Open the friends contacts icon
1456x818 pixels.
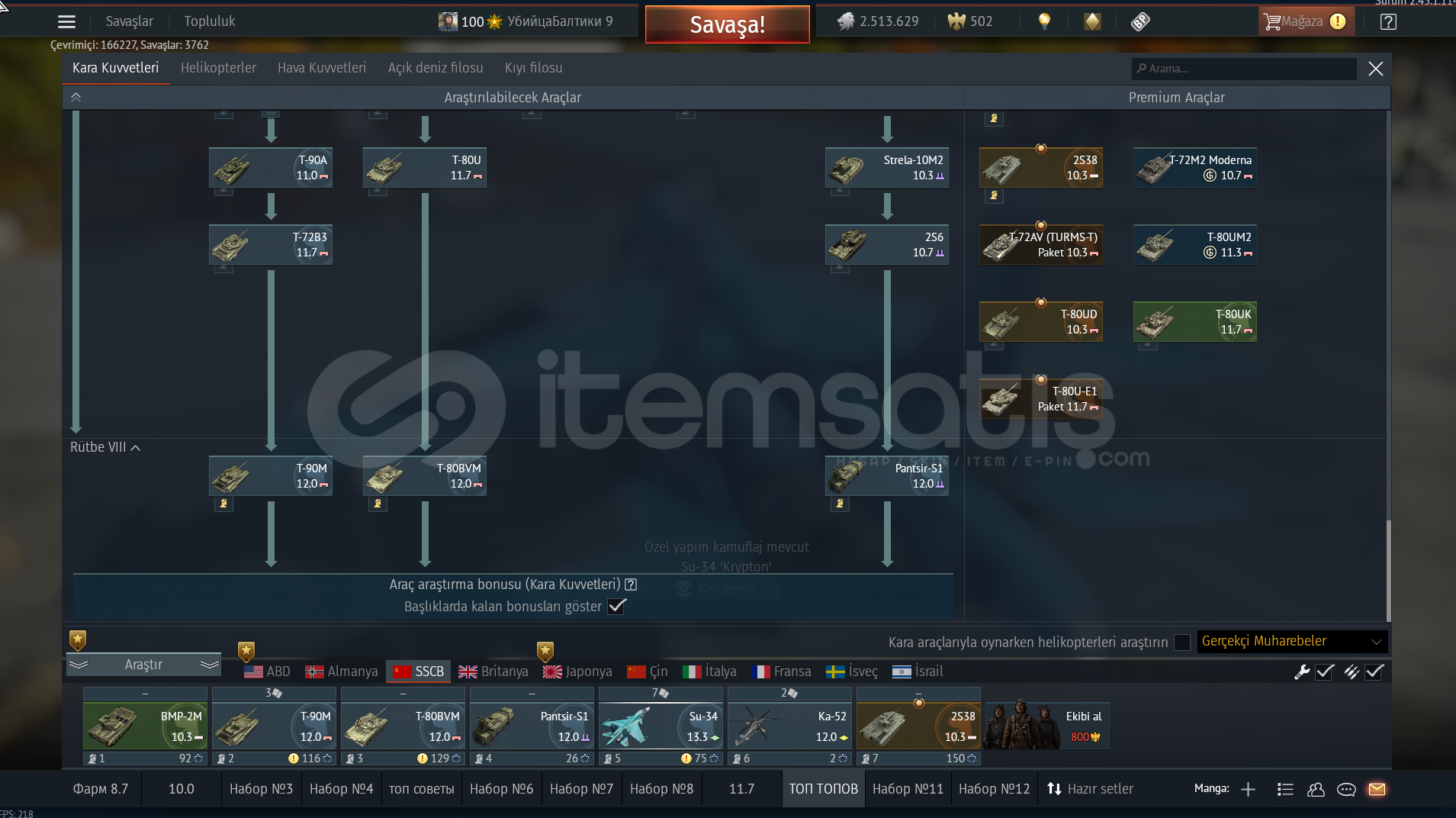(x=1316, y=789)
